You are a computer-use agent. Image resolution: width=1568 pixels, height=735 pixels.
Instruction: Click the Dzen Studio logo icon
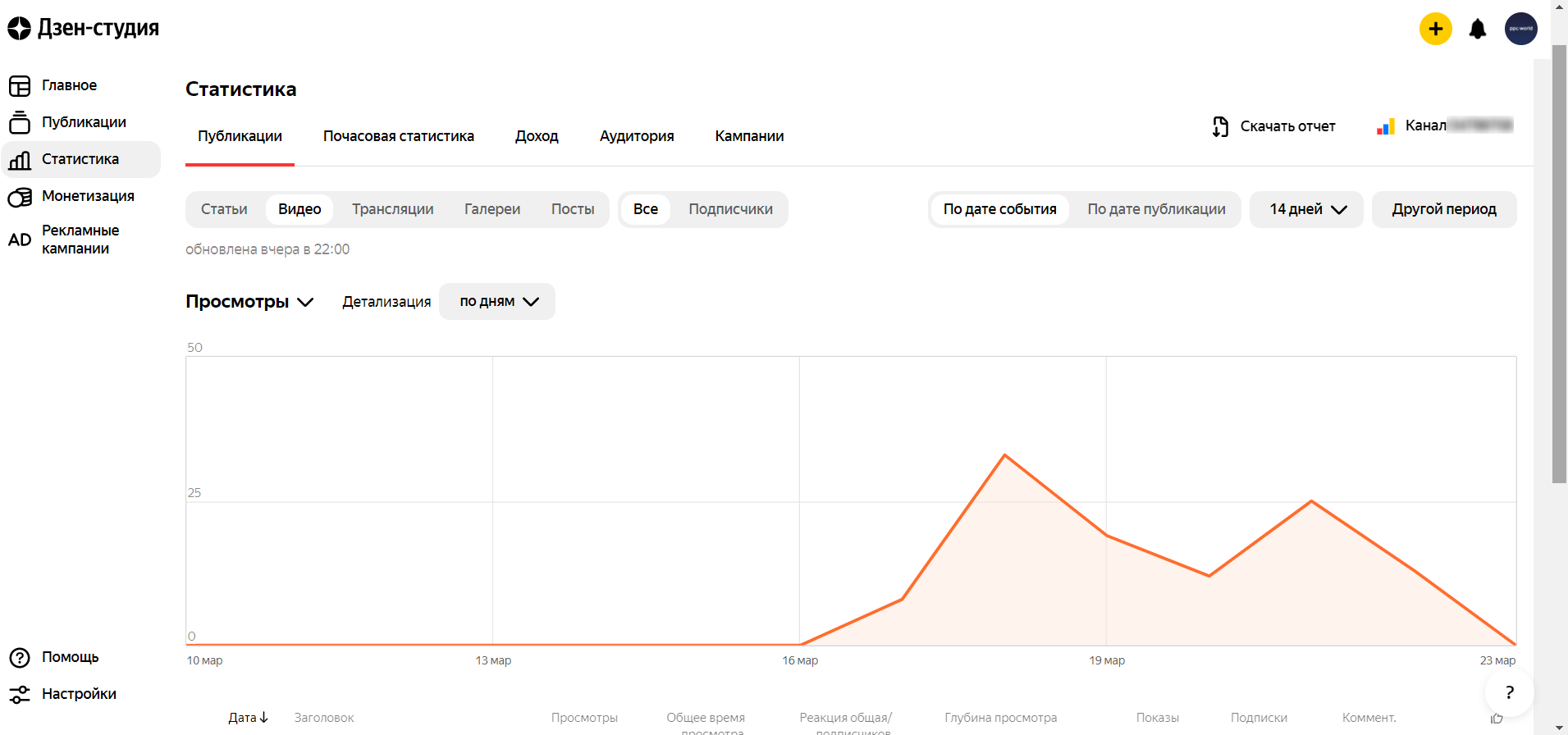point(19,29)
